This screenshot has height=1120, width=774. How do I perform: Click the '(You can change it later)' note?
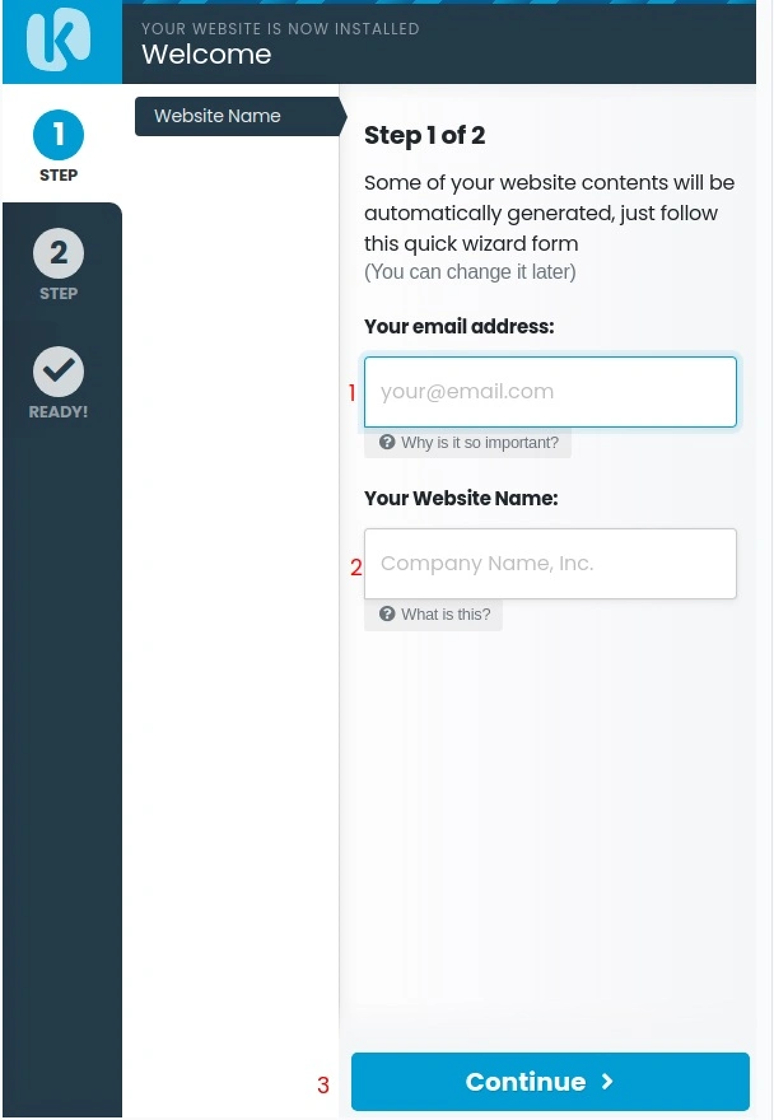click(470, 272)
